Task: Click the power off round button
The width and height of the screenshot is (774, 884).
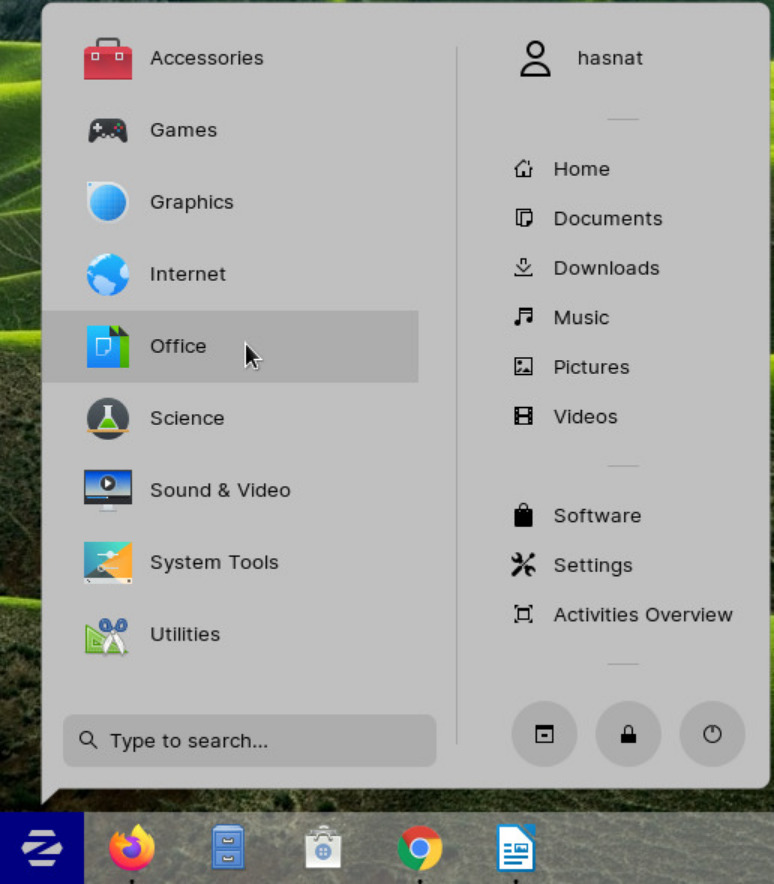Action: pyautogui.click(x=712, y=734)
